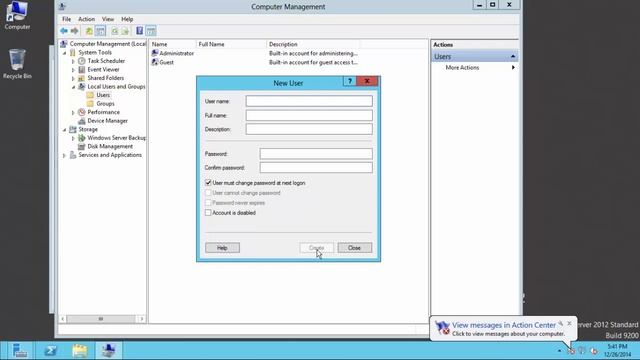The width and height of the screenshot is (640, 360).
Task: Open Server Manager from the taskbar
Action: click(x=19, y=351)
